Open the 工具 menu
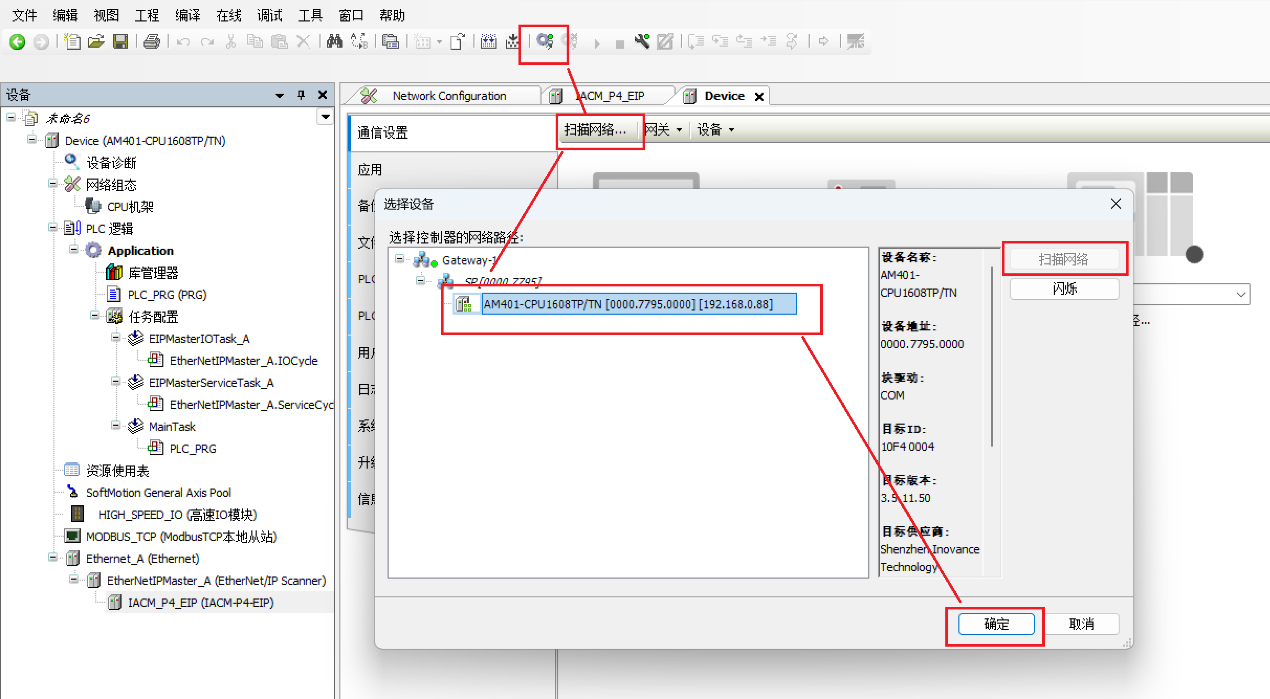This screenshot has width=1270, height=699. [310, 14]
